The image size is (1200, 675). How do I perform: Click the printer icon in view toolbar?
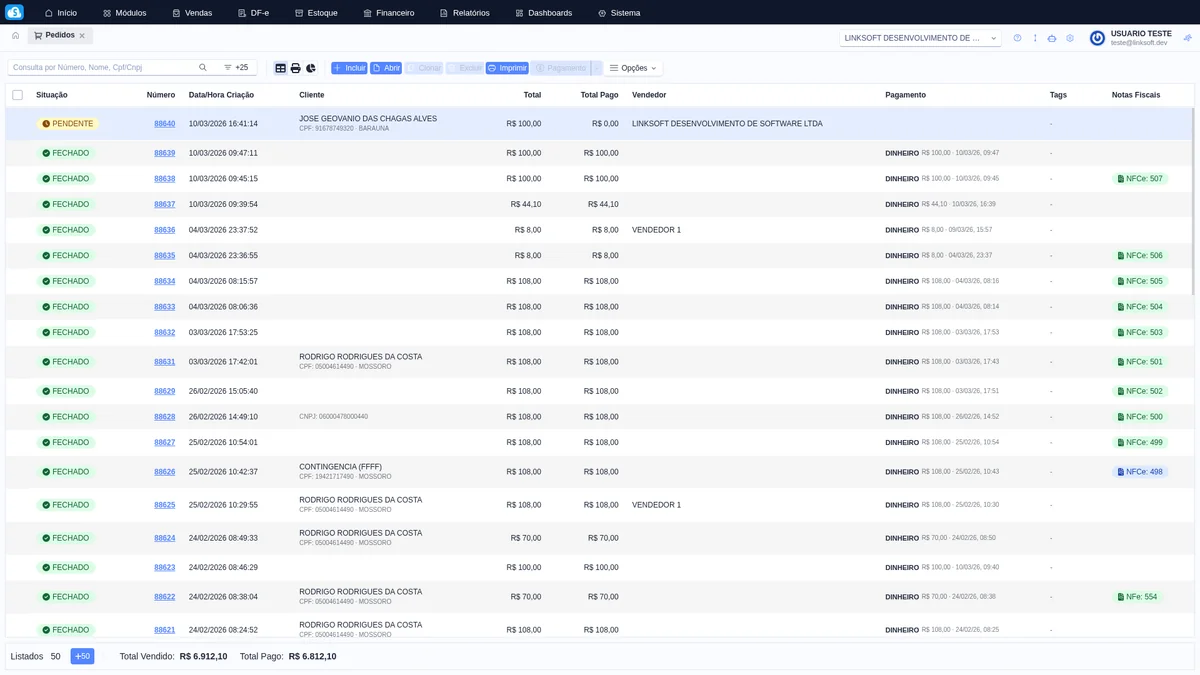pos(296,68)
